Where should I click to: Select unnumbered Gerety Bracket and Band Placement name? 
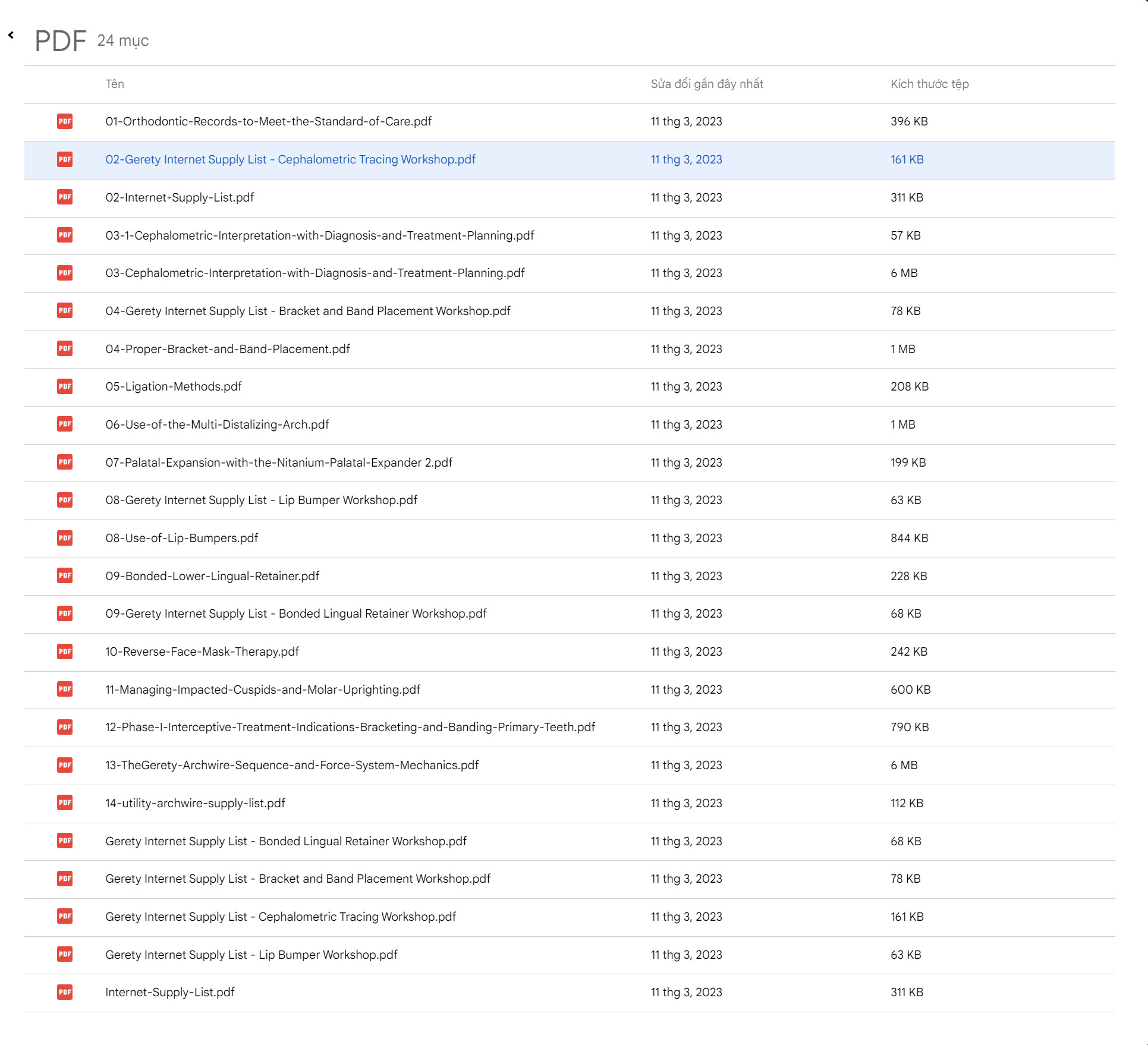coord(298,879)
